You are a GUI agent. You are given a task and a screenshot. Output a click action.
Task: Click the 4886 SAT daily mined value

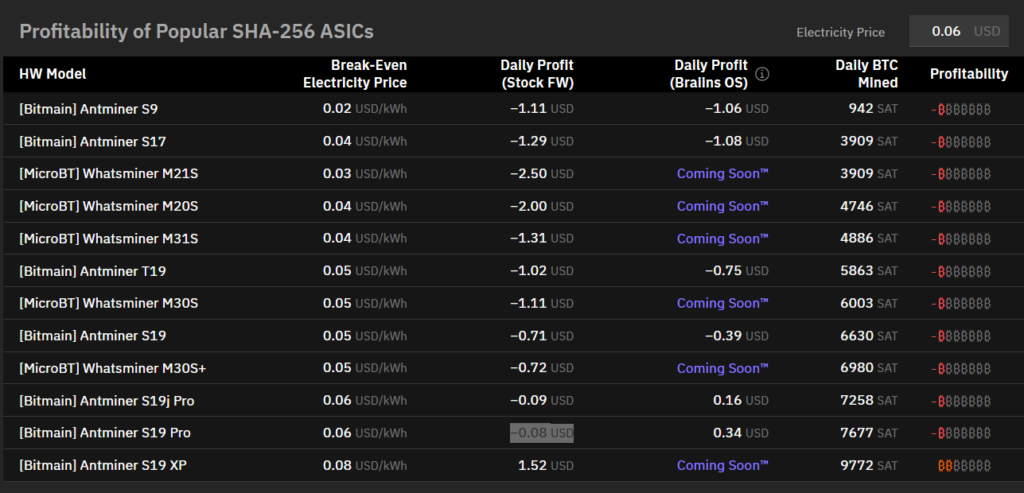click(x=869, y=239)
